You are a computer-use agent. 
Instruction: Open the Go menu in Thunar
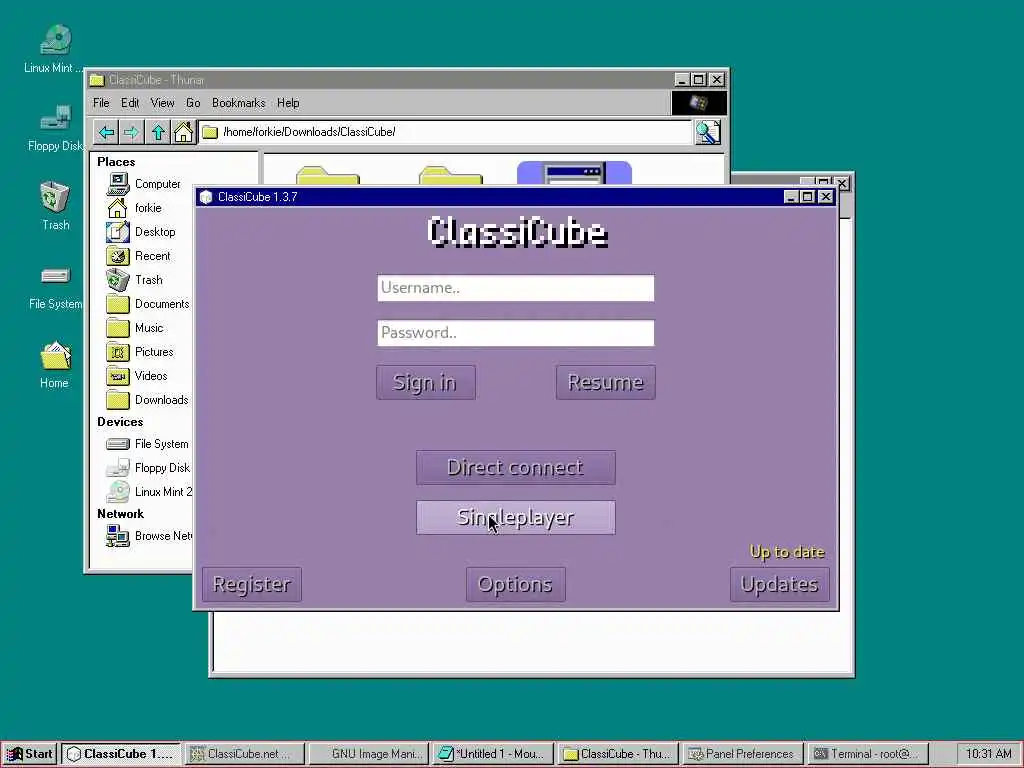pos(193,103)
